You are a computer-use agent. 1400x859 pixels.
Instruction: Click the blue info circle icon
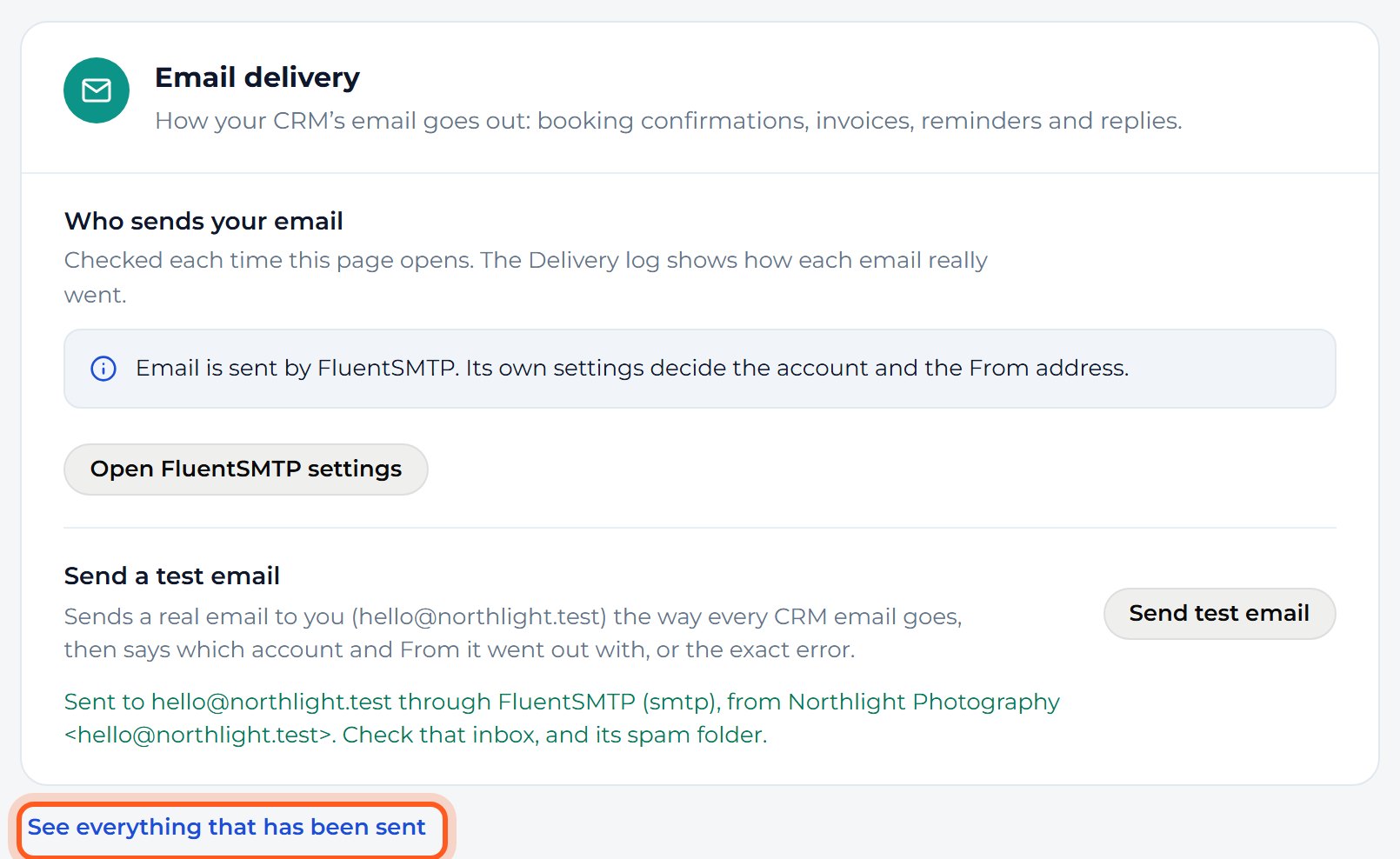pos(103,369)
